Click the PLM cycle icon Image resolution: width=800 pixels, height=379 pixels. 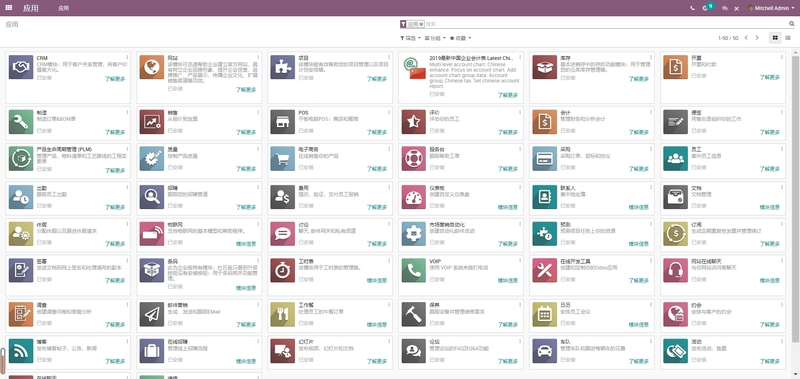21,159
